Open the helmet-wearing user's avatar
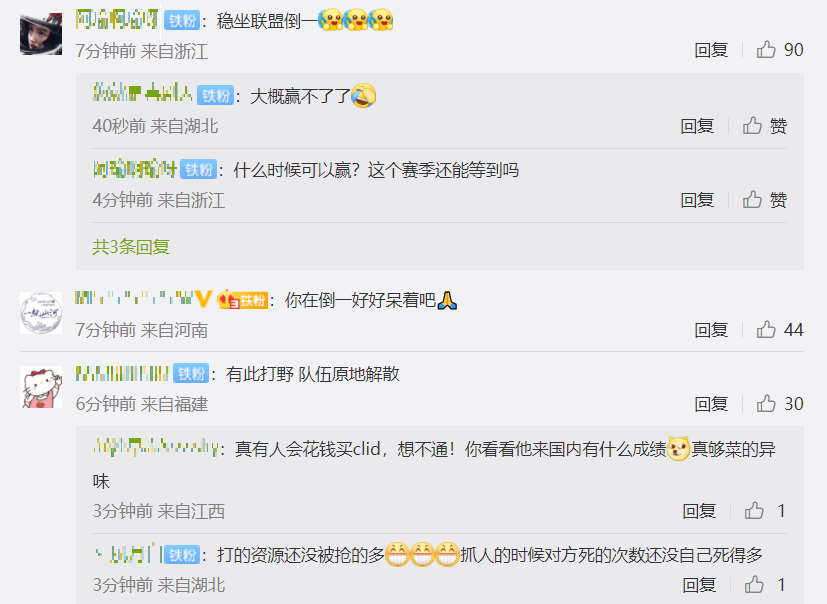 point(41,34)
